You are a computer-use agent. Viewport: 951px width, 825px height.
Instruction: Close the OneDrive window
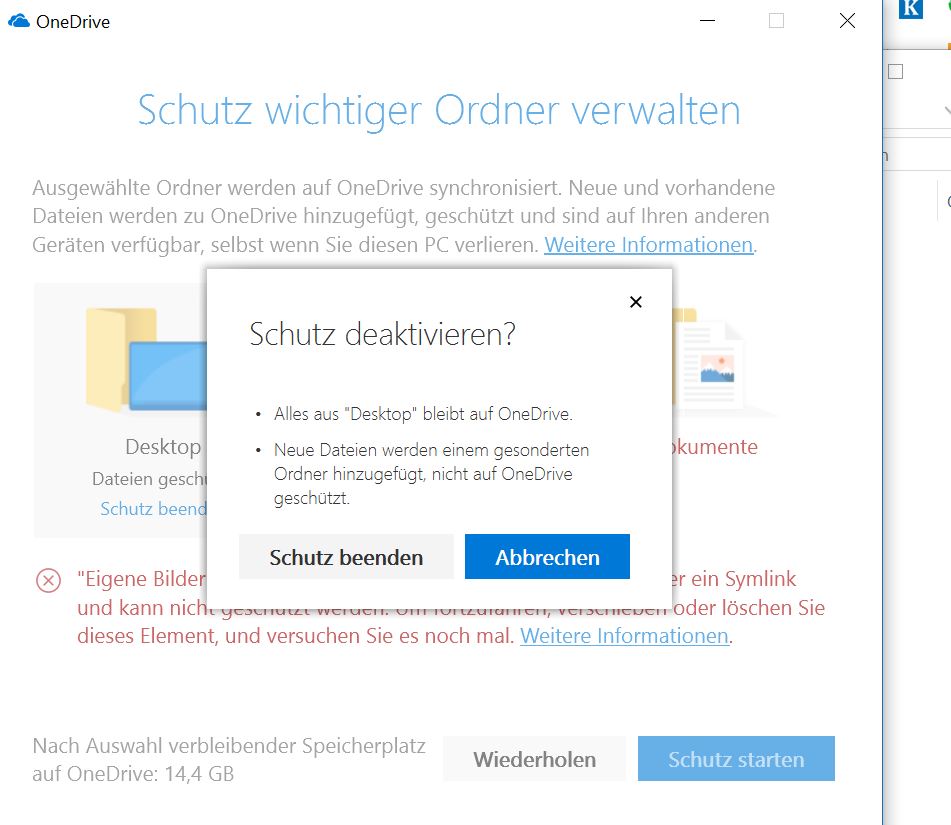coord(847,21)
